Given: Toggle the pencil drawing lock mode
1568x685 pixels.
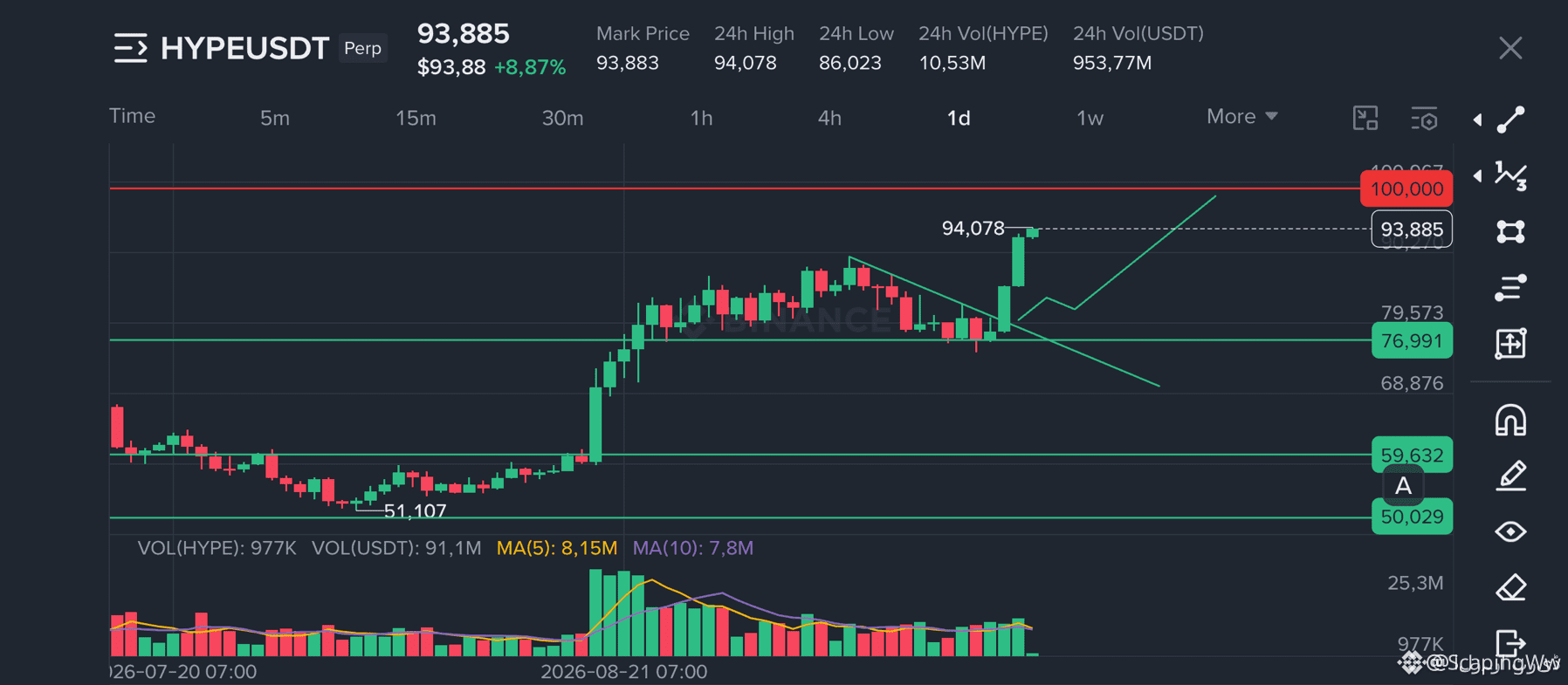Looking at the screenshot, I should pyautogui.click(x=1510, y=476).
